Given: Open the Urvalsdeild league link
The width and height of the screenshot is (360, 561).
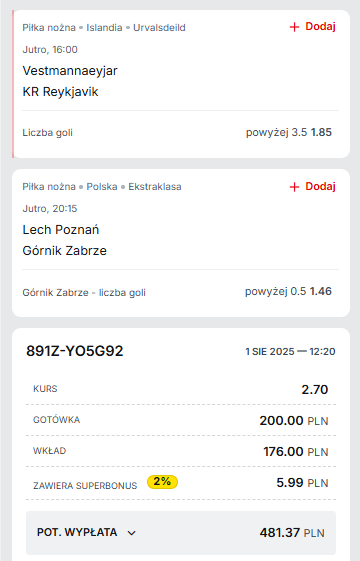Looking at the screenshot, I should tap(159, 28).
